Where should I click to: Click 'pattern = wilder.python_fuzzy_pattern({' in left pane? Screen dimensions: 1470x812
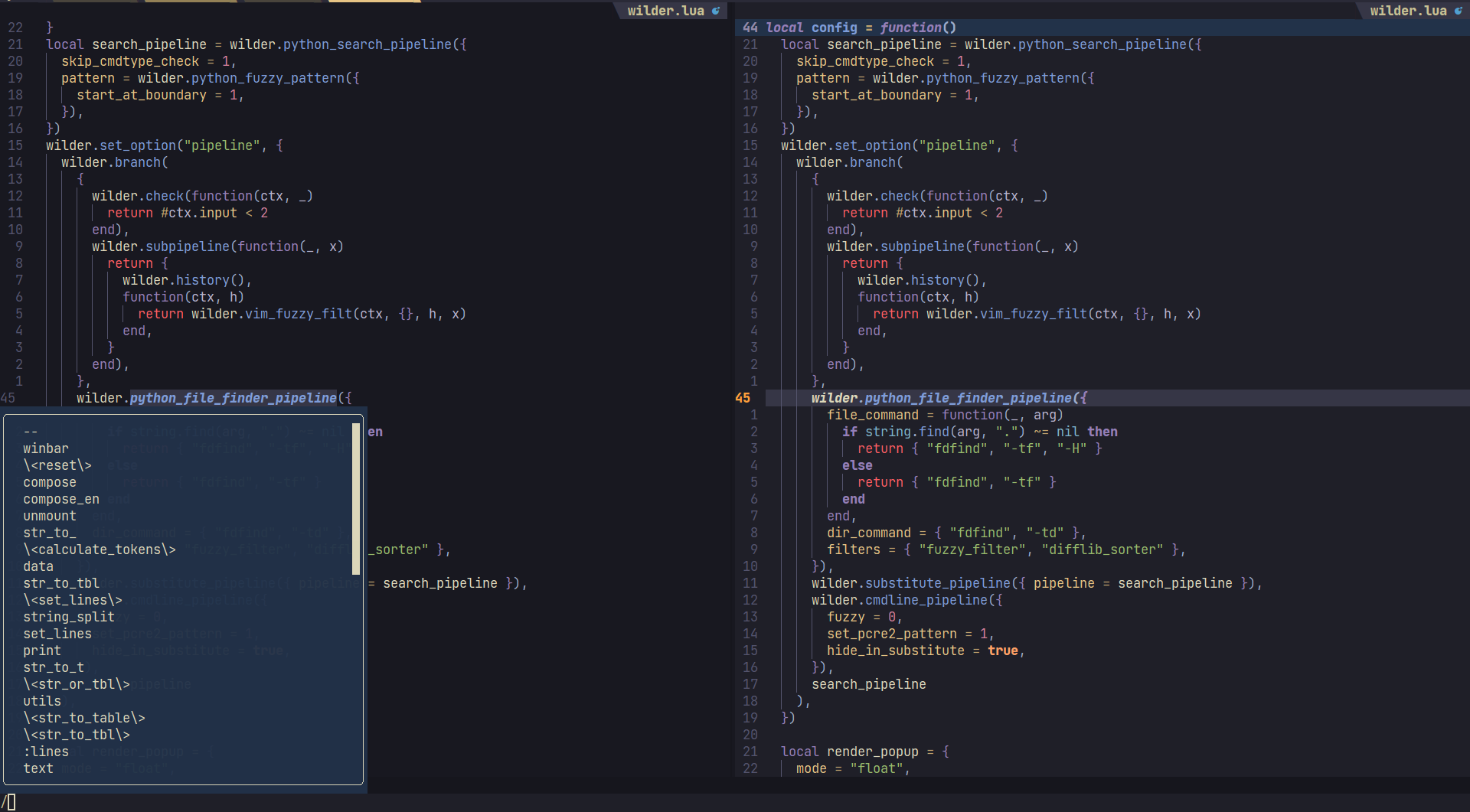pyautogui.click(x=211, y=78)
